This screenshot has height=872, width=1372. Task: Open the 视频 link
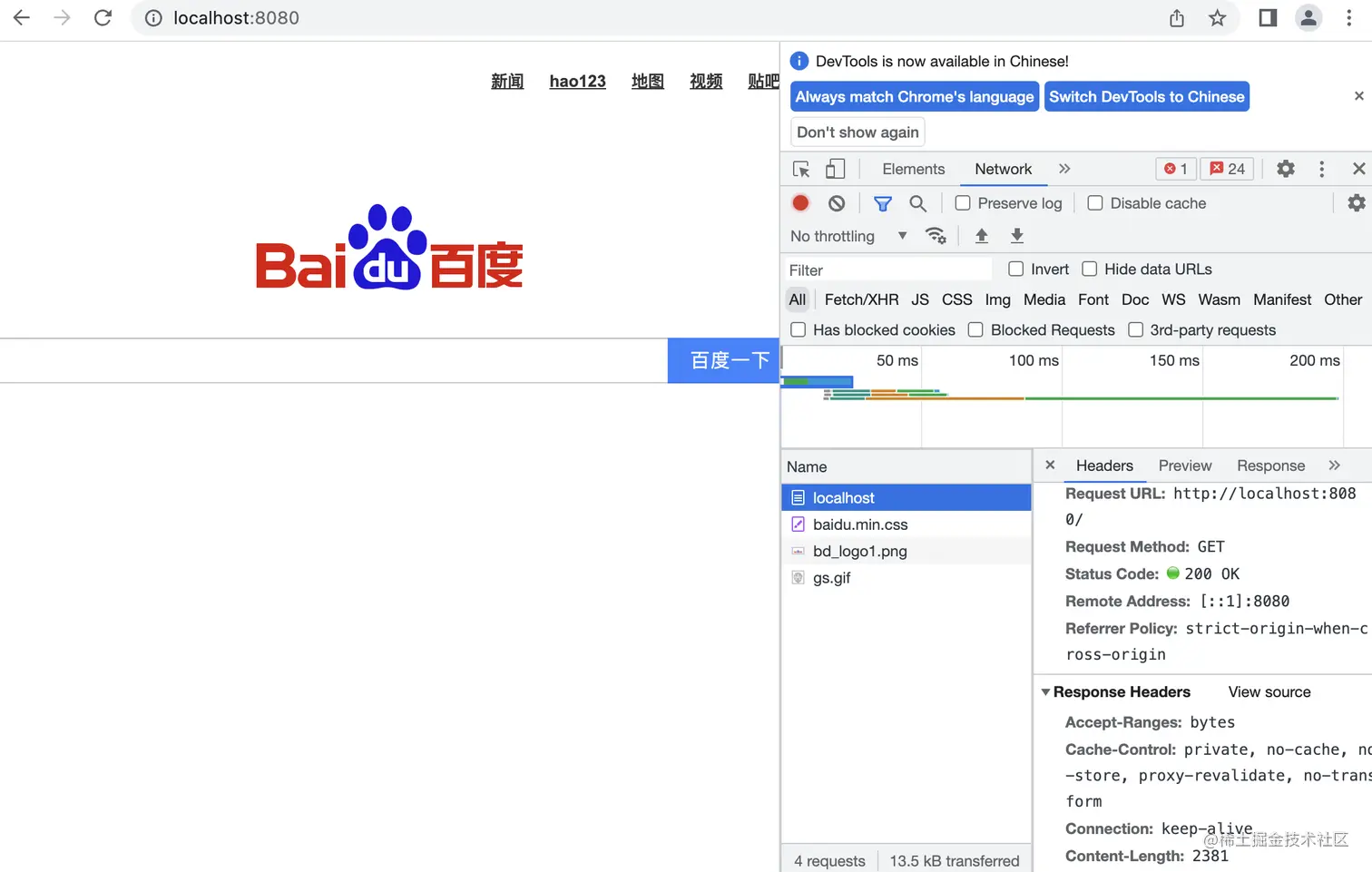click(706, 81)
